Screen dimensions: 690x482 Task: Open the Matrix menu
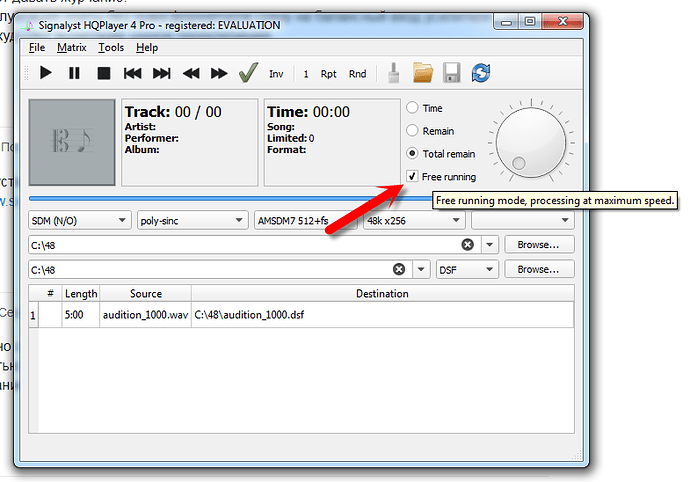click(72, 48)
